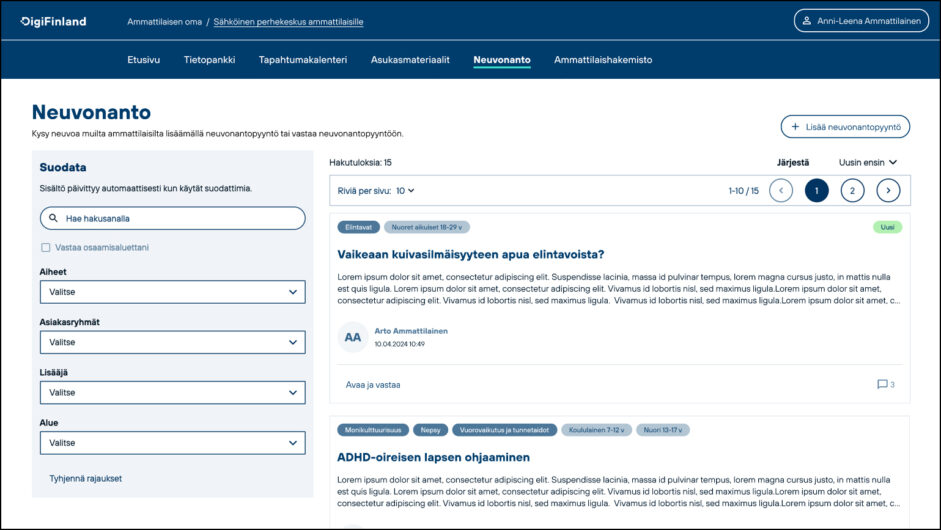Click the comment bubble icon showing 3
The image size is (941, 530).
(882, 384)
